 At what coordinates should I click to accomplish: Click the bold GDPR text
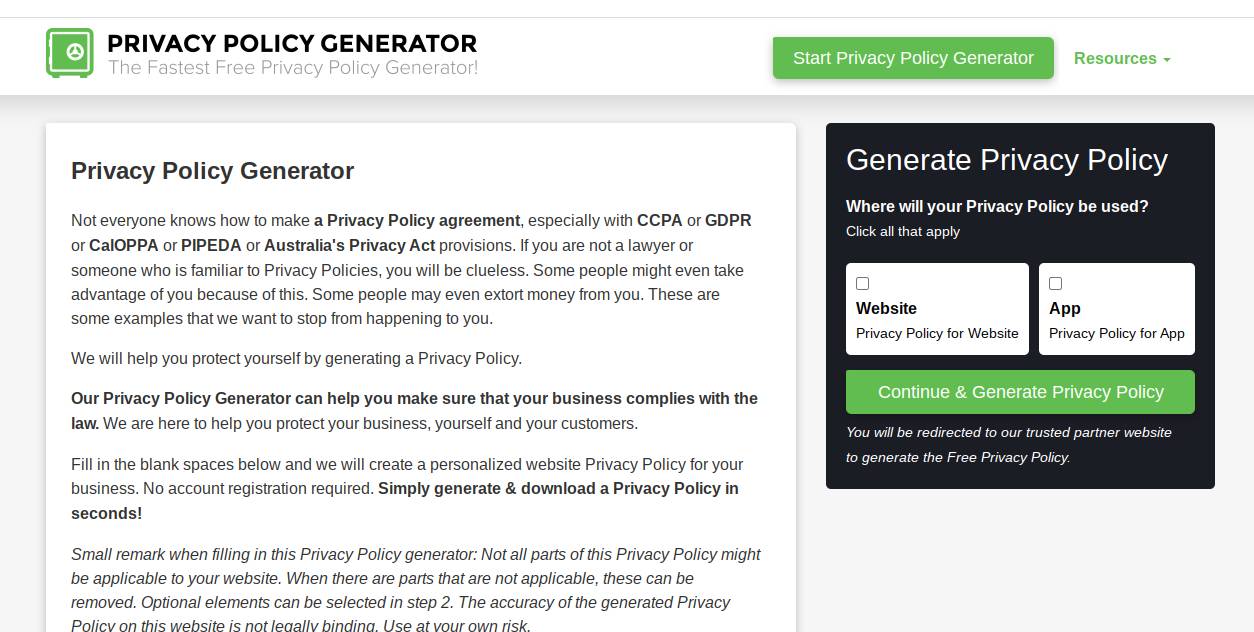(x=728, y=221)
